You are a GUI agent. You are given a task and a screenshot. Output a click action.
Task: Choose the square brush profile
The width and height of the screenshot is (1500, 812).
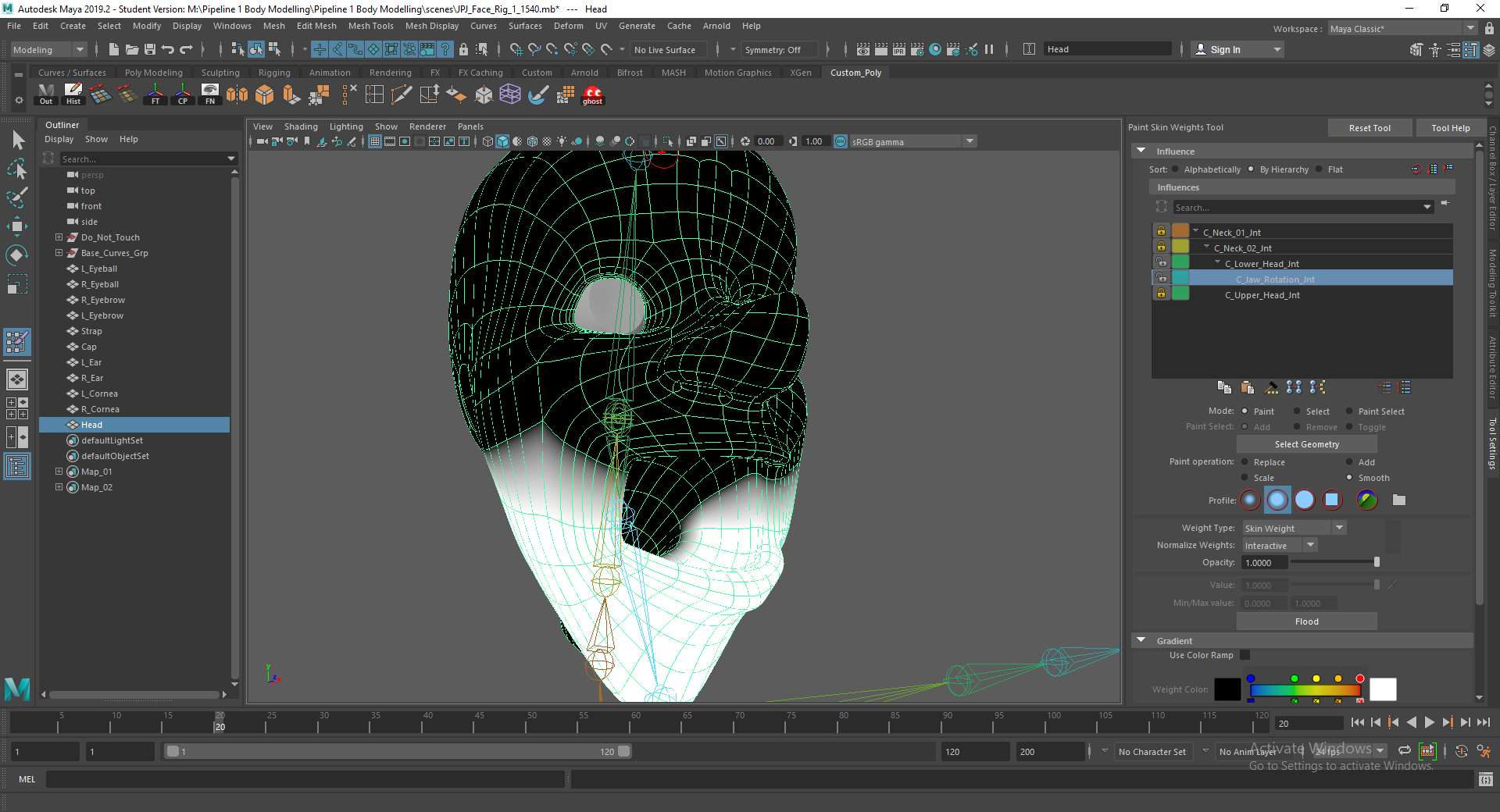click(x=1332, y=500)
